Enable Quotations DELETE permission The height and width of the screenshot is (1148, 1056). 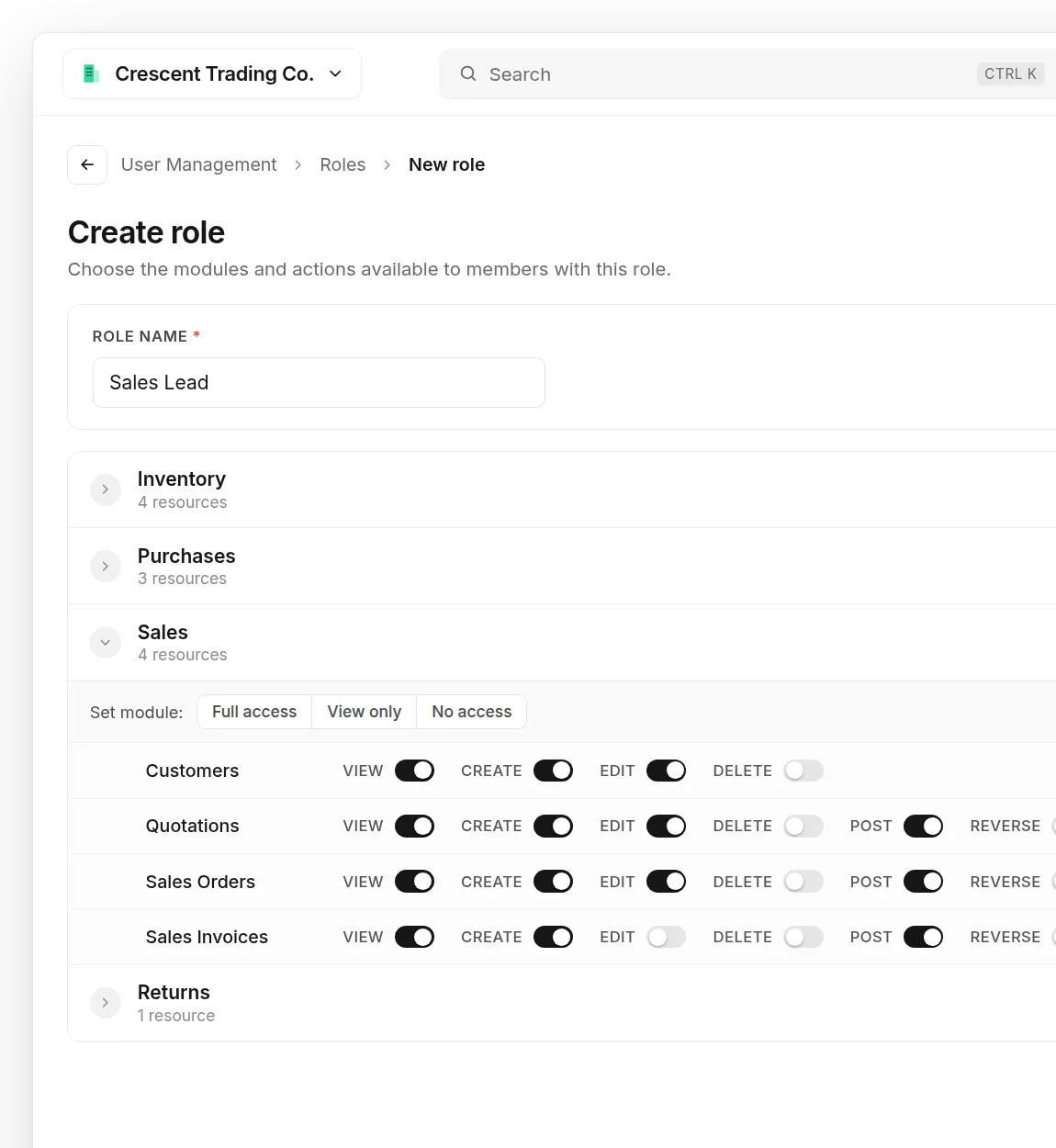[x=803, y=827]
